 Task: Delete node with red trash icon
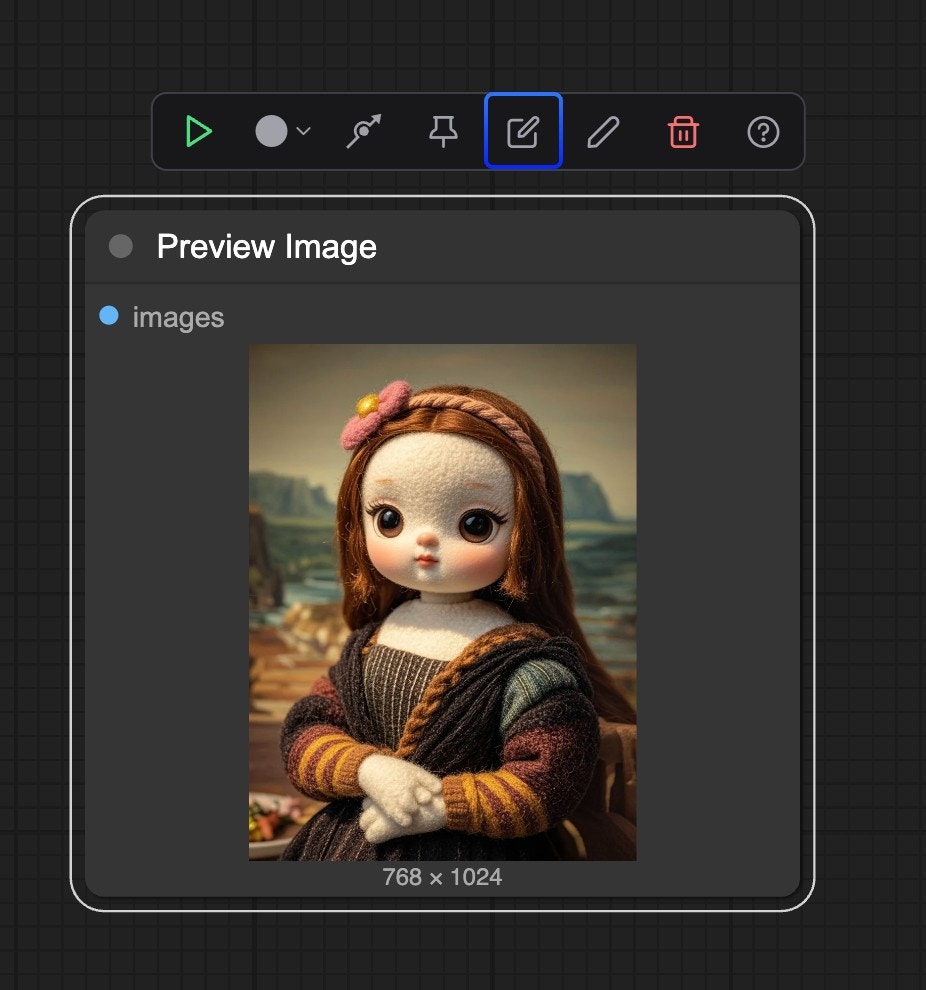(x=683, y=131)
